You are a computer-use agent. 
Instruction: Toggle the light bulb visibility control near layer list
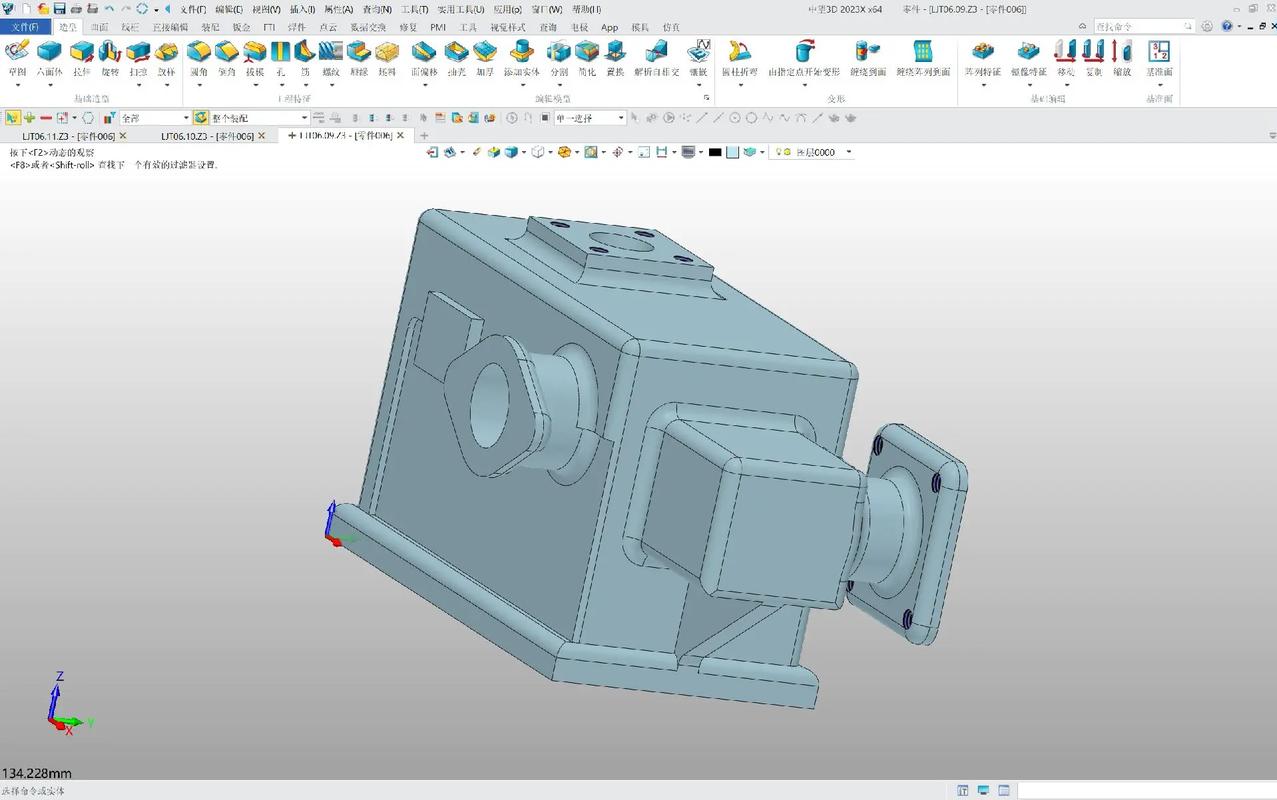point(779,152)
